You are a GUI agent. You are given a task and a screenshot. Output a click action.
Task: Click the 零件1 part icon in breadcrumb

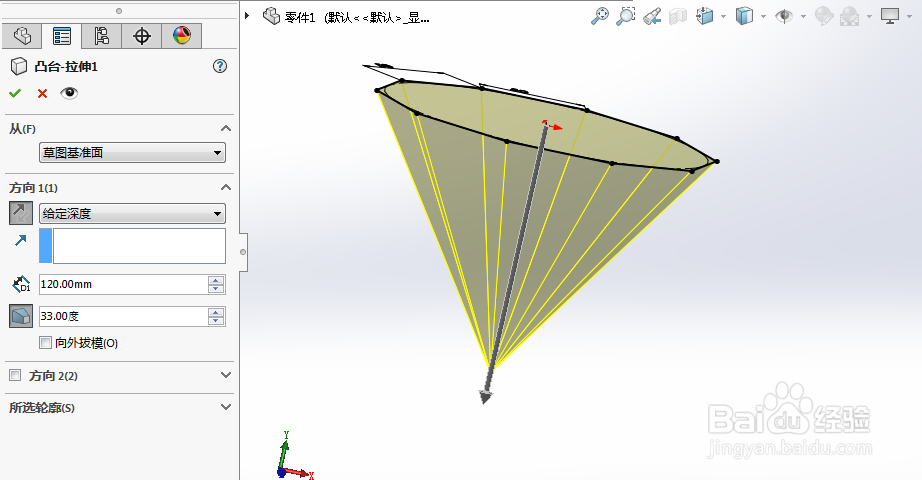(x=271, y=16)
